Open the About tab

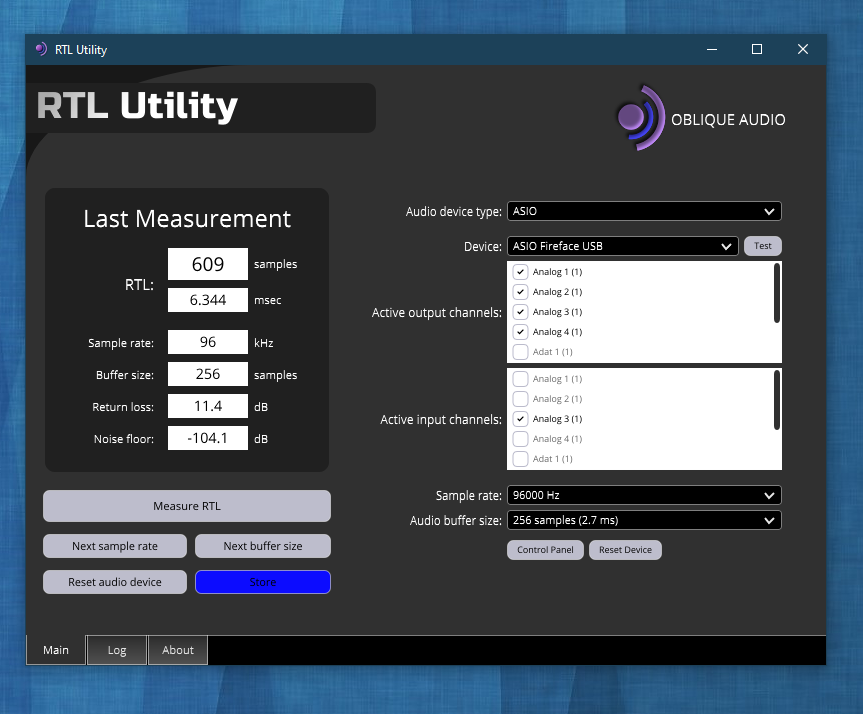tap(178, 650)
